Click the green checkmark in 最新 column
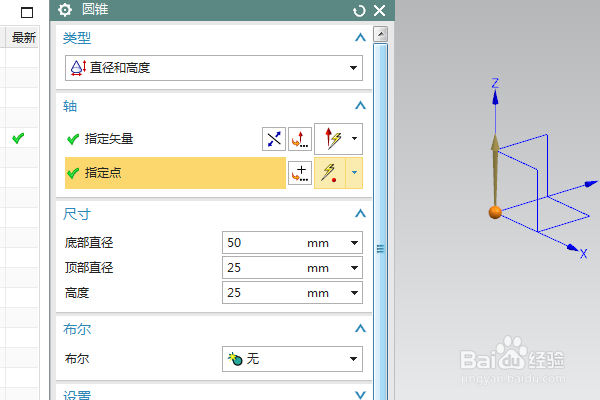This screenshot has width=600, height=400. click(x=18, y=138)
